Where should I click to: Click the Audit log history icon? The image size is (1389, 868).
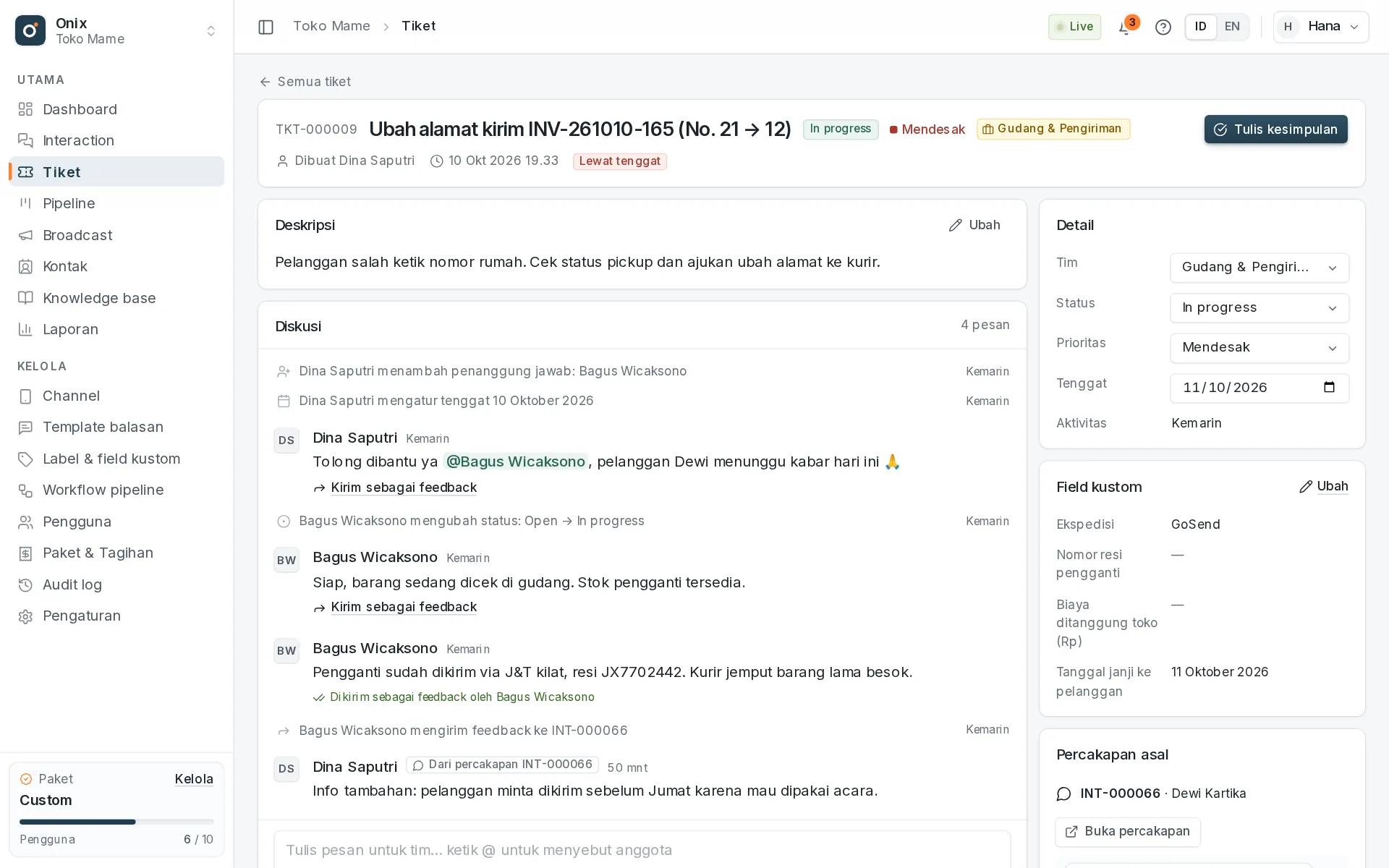pyautogui.click(x=25, y=584)
